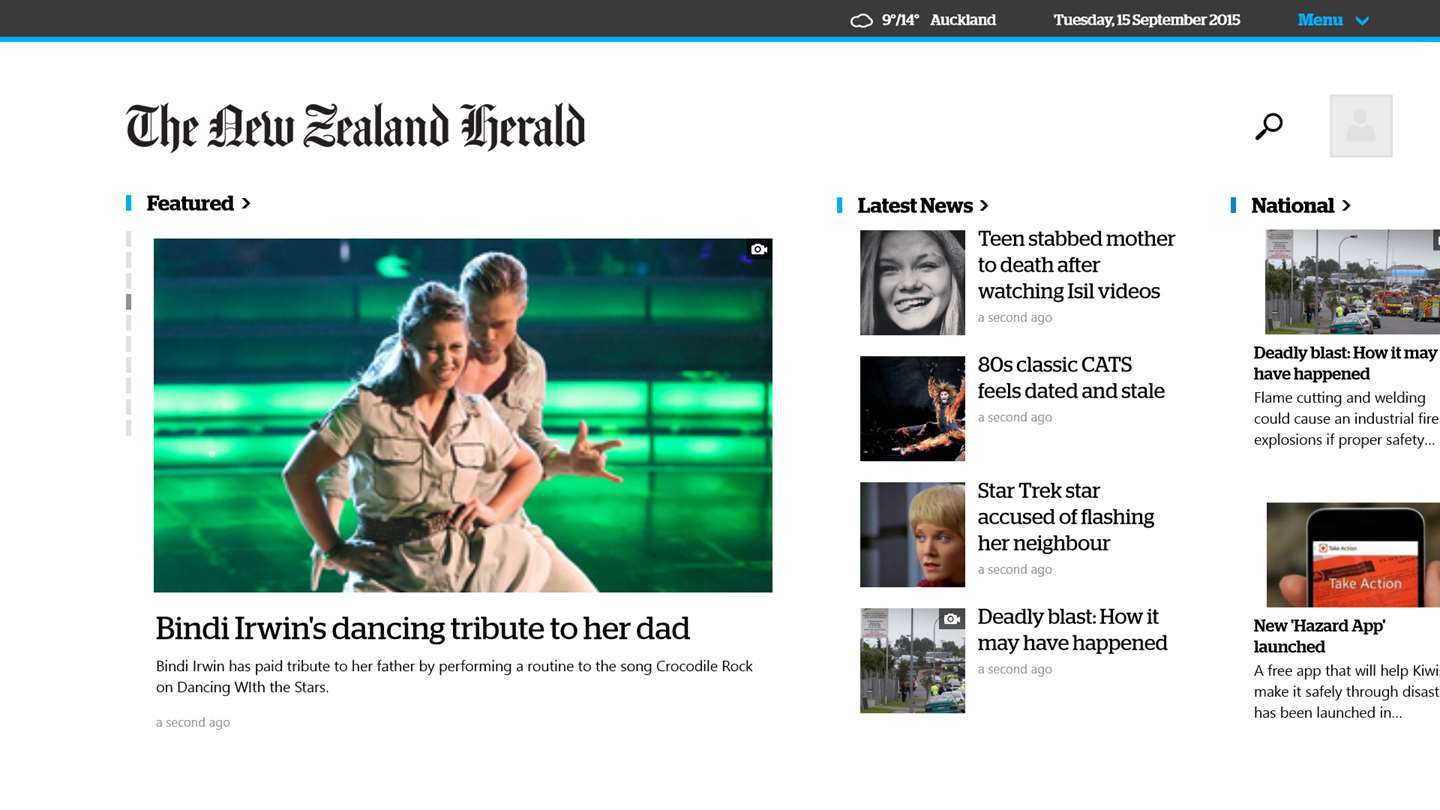The width and height of the screenshot is (1440, 810).
Task: Click the smiling teen thumbnail
Action: click(x=912, y=283)
